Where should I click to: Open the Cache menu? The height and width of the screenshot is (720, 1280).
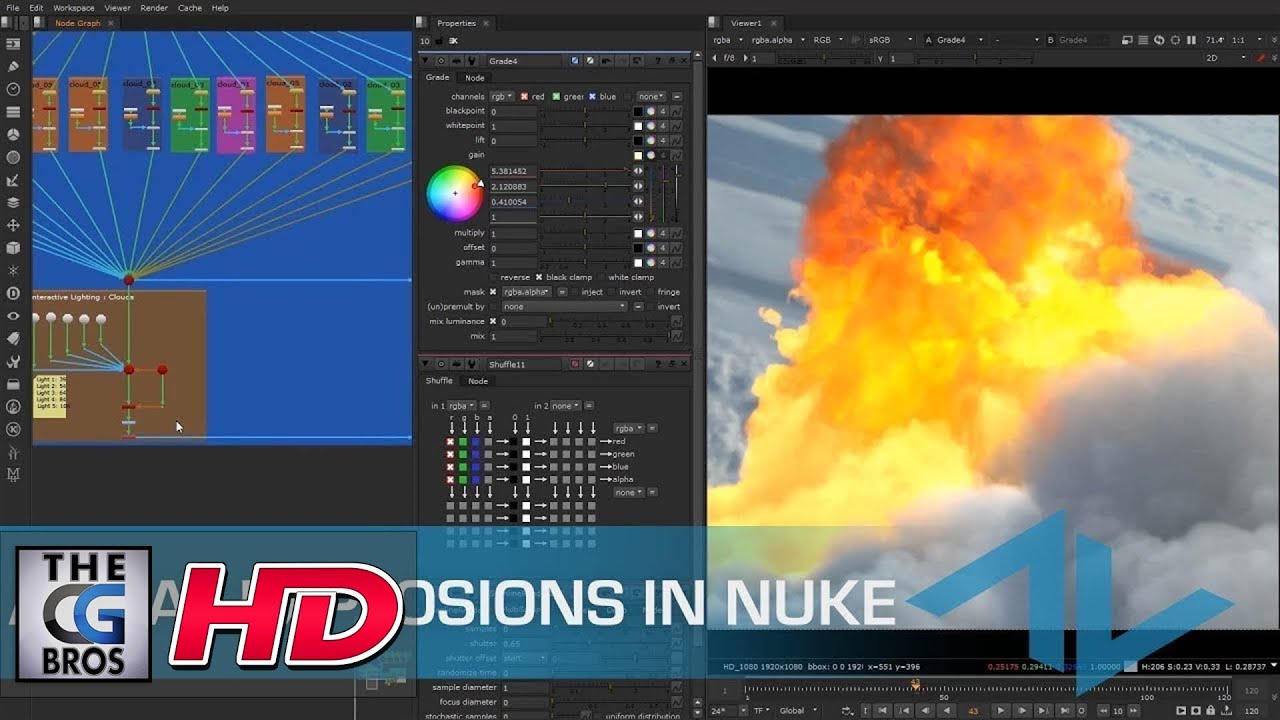(189, 8)
